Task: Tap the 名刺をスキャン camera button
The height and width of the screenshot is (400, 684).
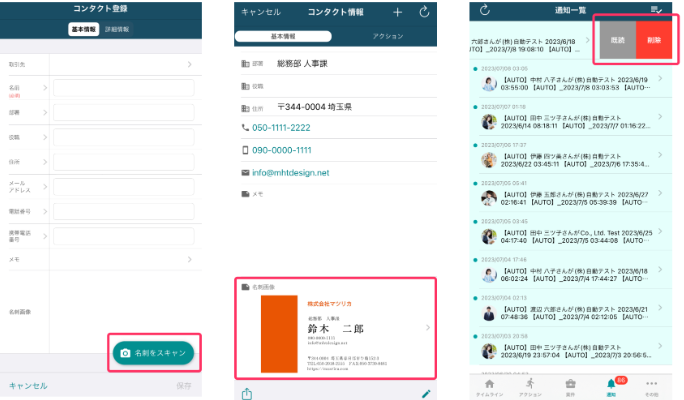Action: pos(156,354)
